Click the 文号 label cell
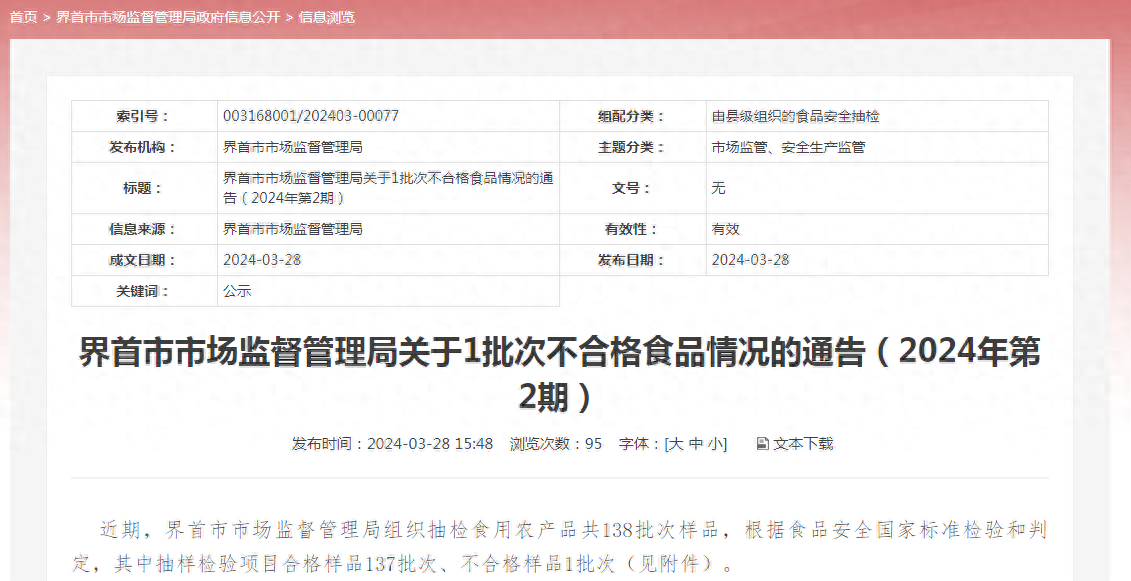Viewport: 1131px width, 581px height. 633,188
